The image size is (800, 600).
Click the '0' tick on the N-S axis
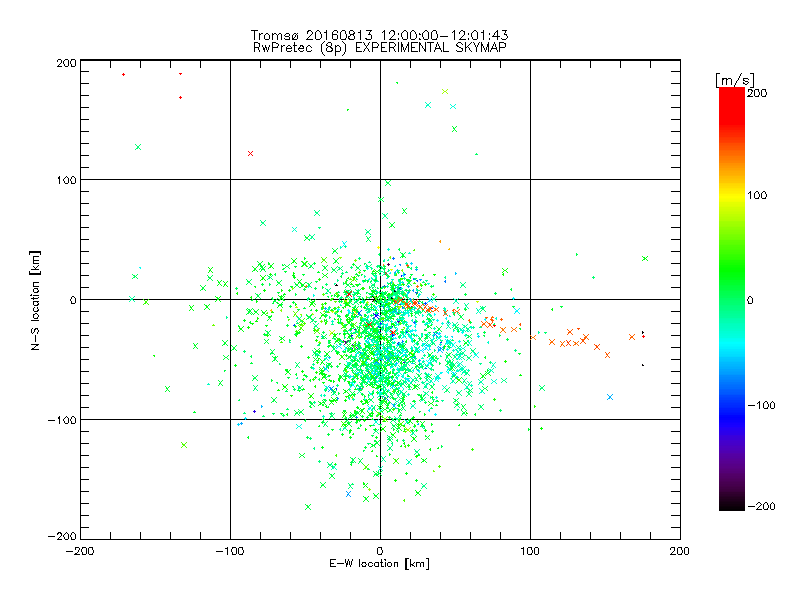click(x=72, y=300)
